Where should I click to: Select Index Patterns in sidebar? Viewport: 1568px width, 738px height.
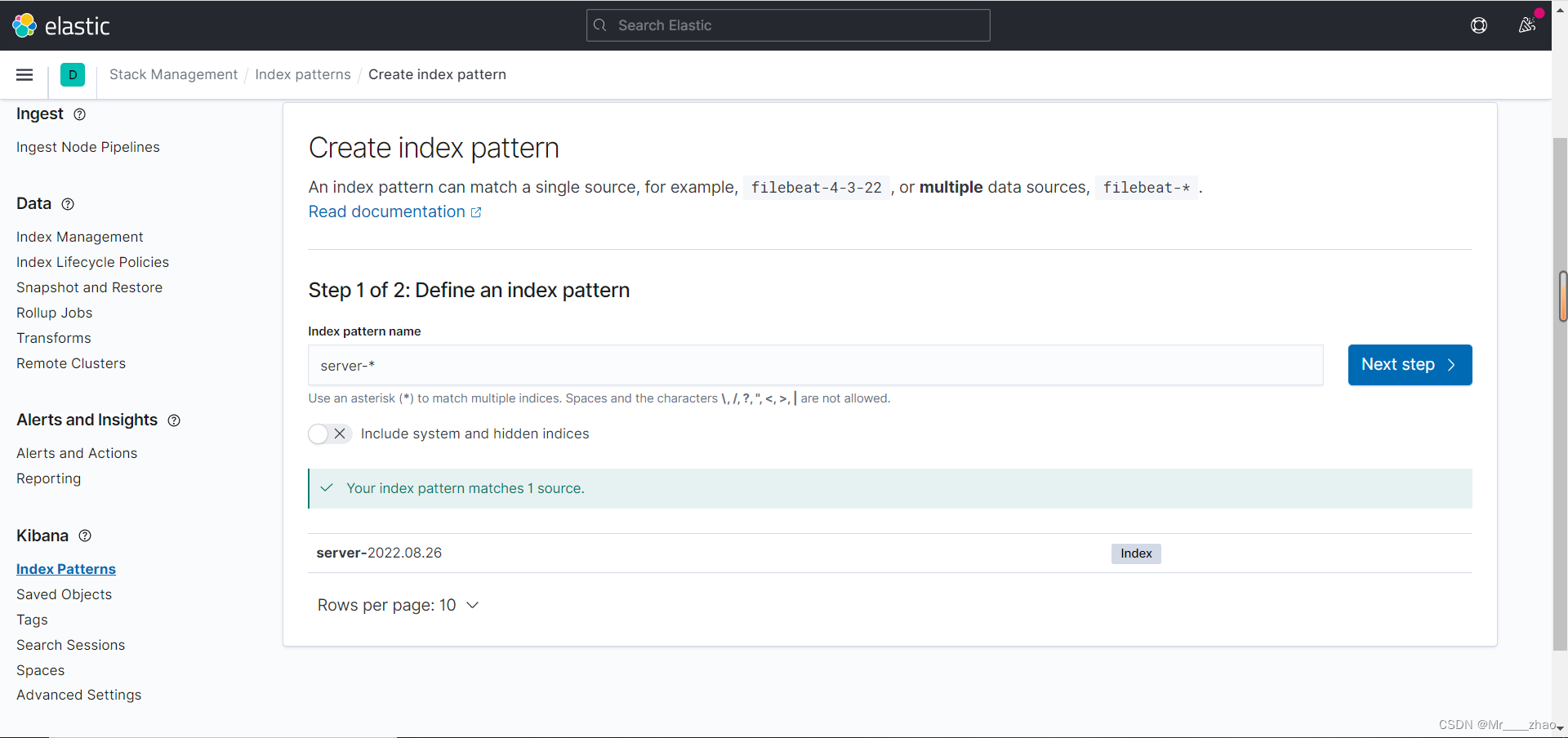tap(66, 569)
